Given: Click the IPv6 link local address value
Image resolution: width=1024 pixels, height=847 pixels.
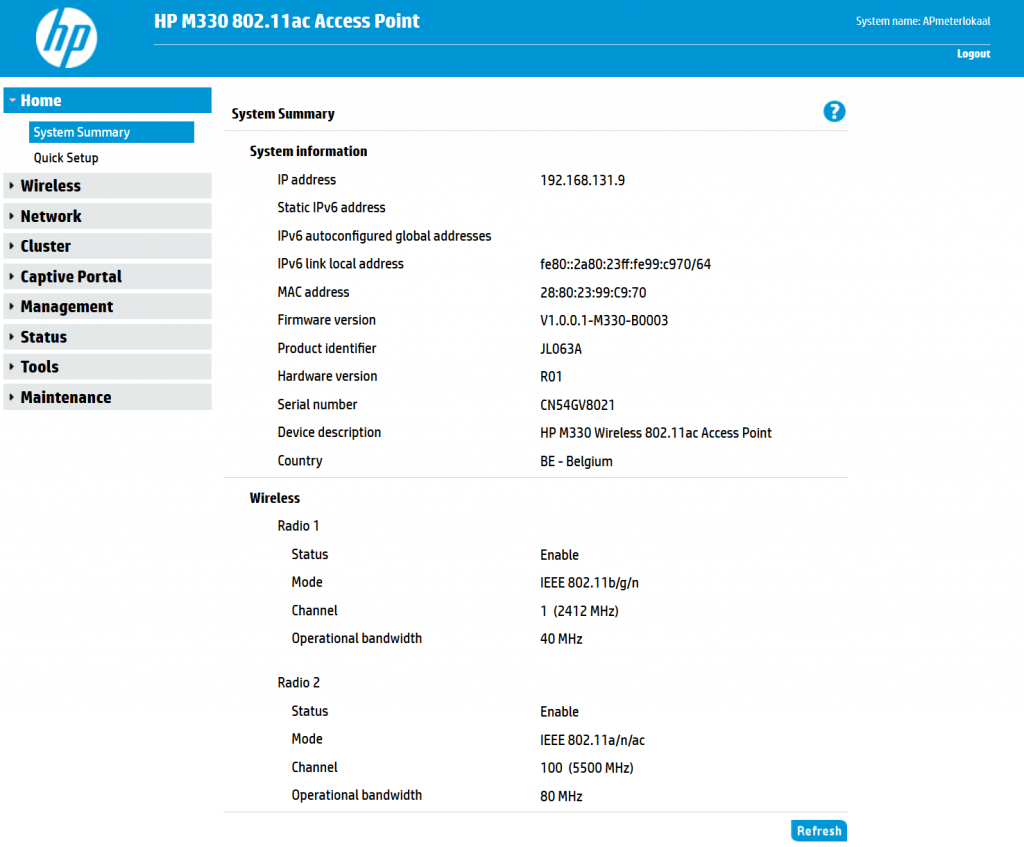Looking at the screenshot, I should 625,264.
